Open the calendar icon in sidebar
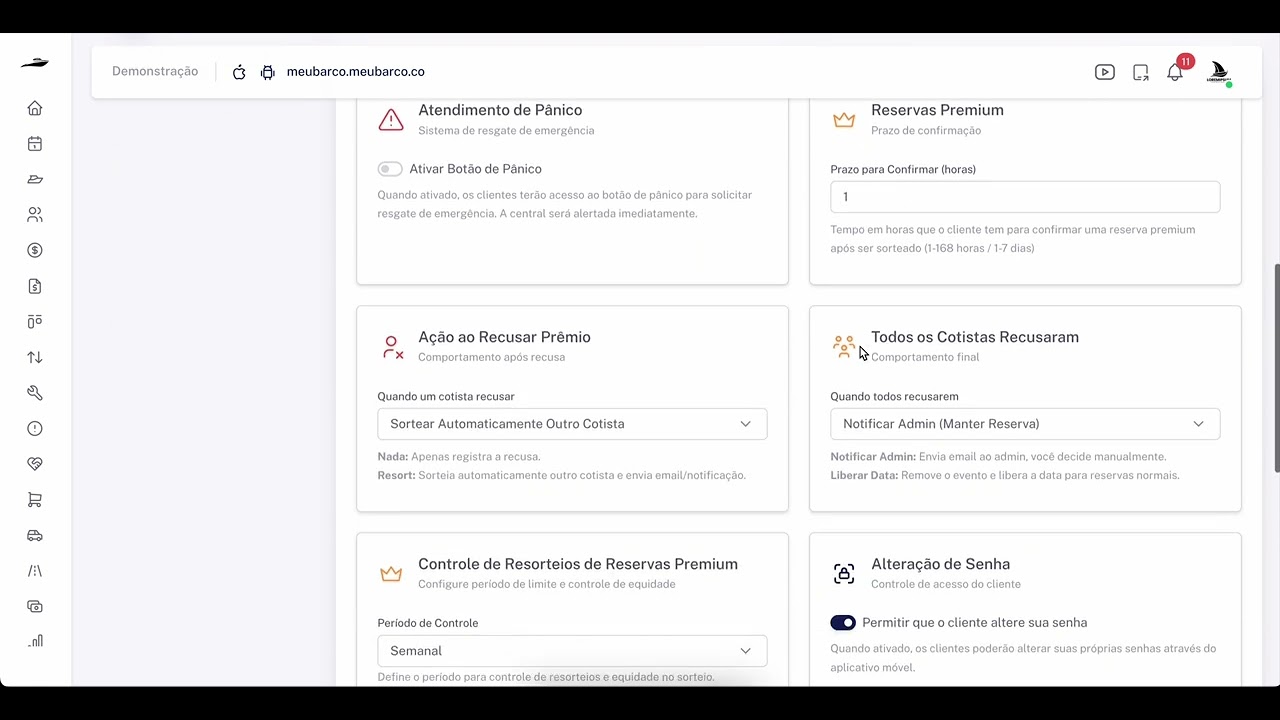The width and height of the screenshot is (1280, 720). tap(35, 144)
